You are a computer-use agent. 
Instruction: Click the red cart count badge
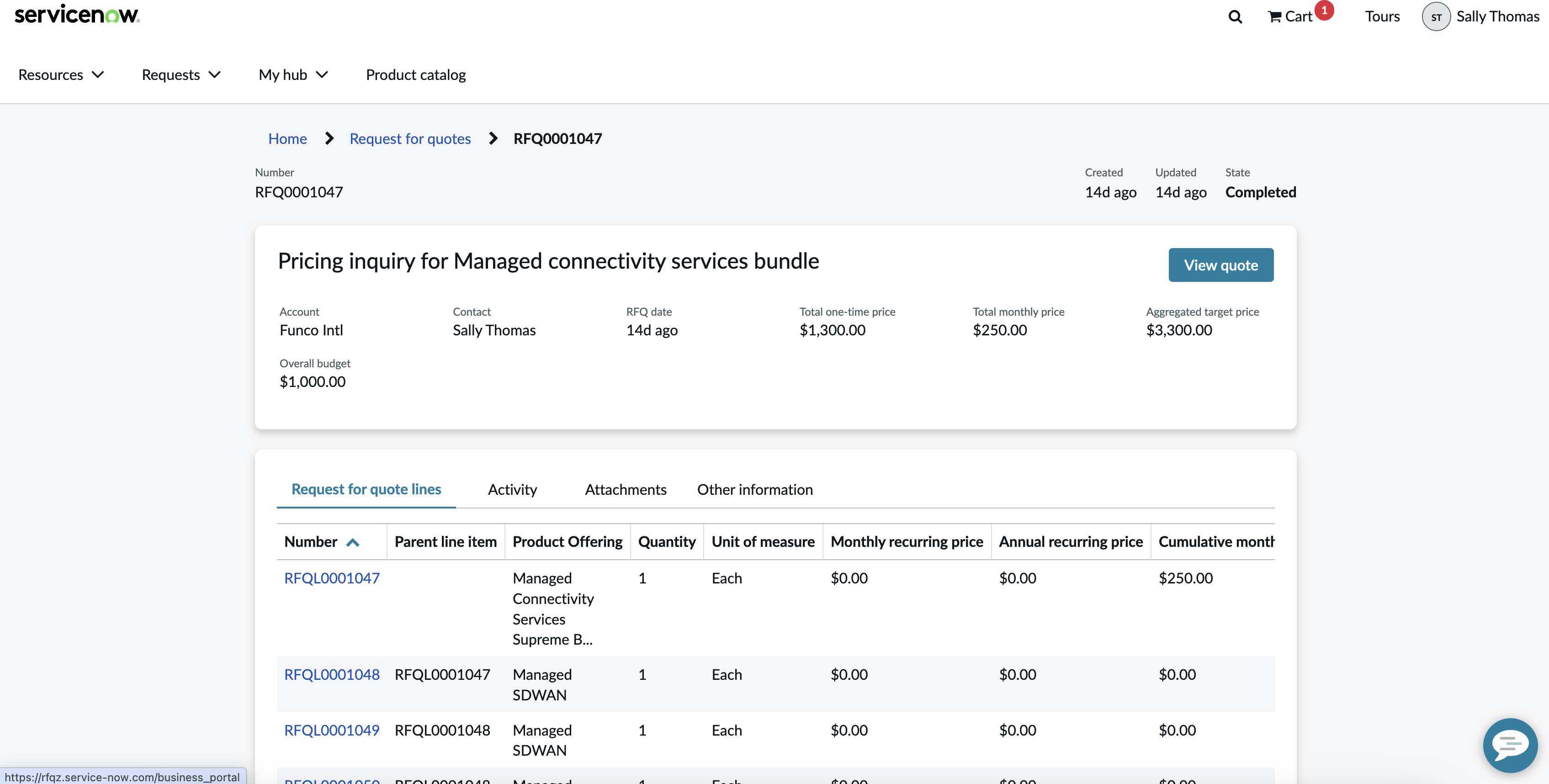pos(1324,10)
